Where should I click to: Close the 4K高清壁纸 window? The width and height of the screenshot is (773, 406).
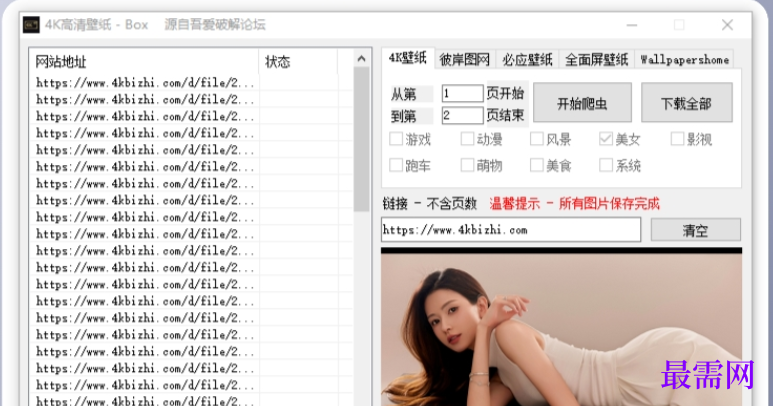[x=727, y=25]
